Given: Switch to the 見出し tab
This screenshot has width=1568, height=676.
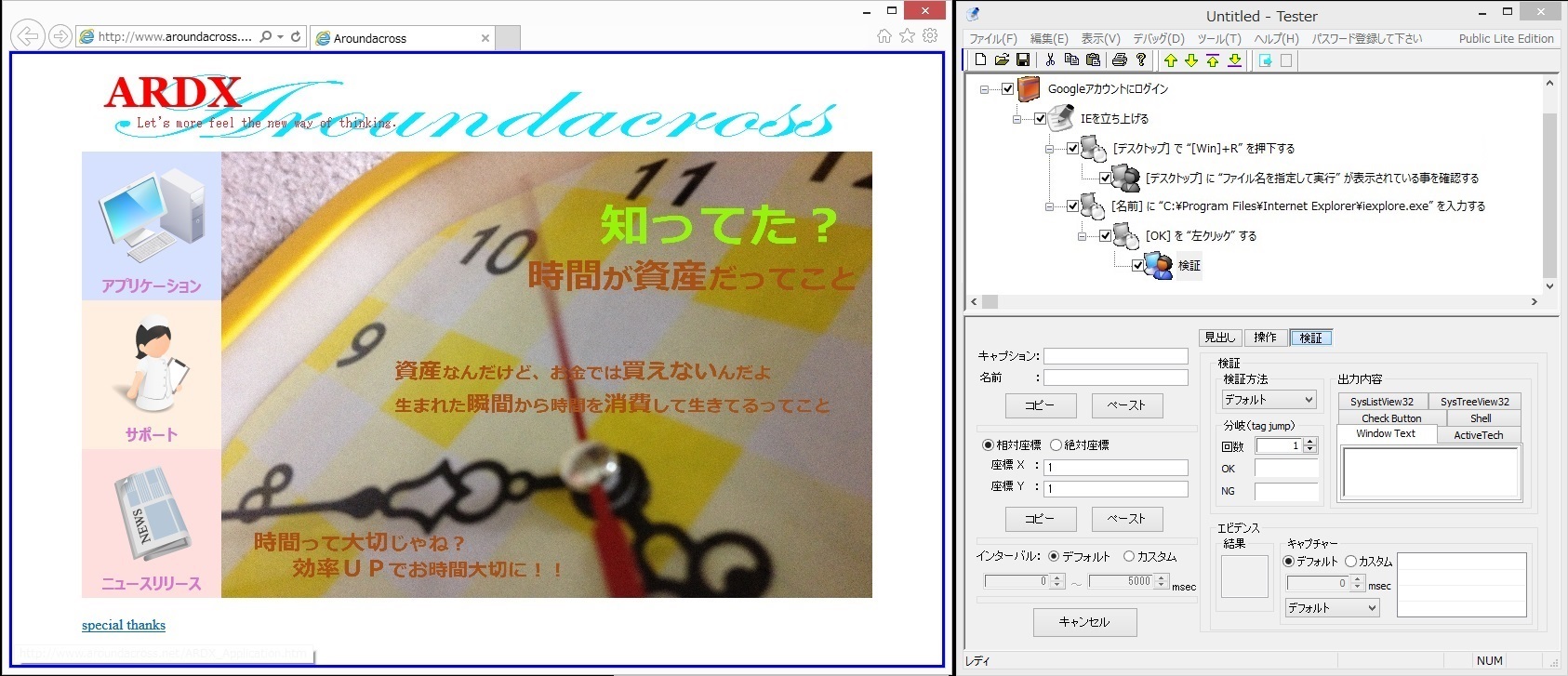Looking at the screenshot, I should point(1219,338).
